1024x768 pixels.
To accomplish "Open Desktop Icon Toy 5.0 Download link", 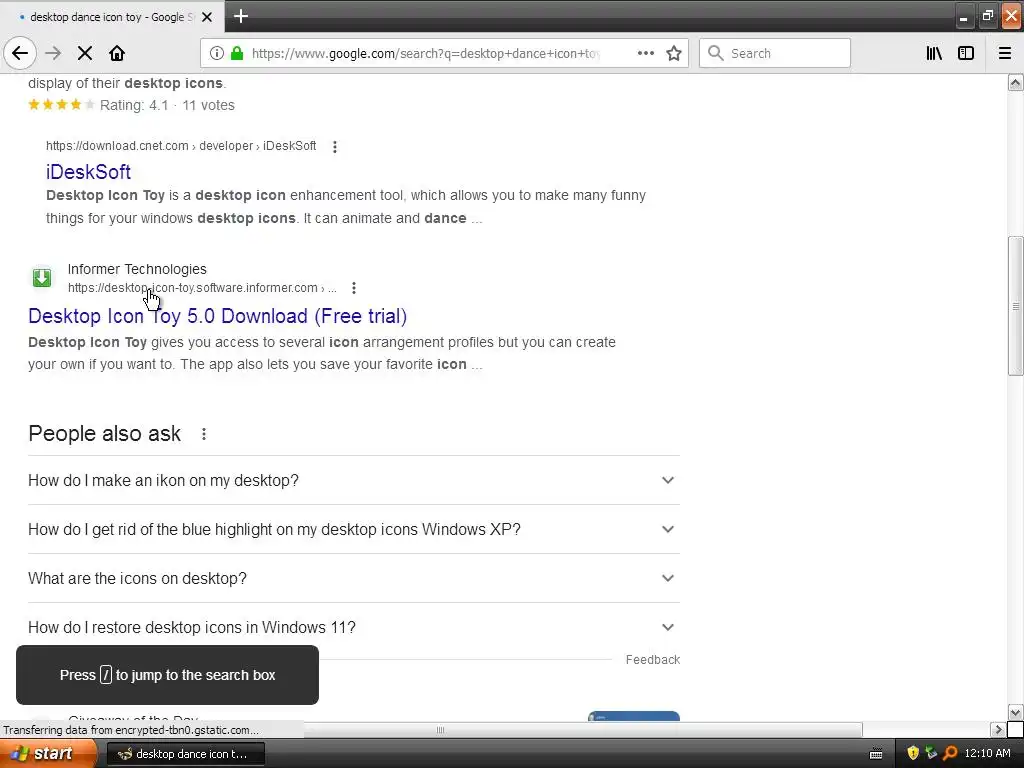I will (217, 316).
